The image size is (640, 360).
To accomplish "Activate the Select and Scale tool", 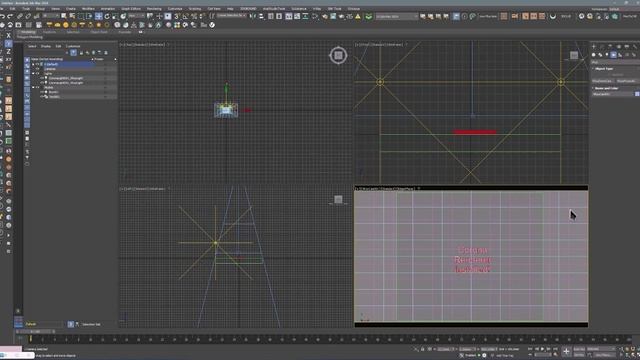I will (115, 16).
